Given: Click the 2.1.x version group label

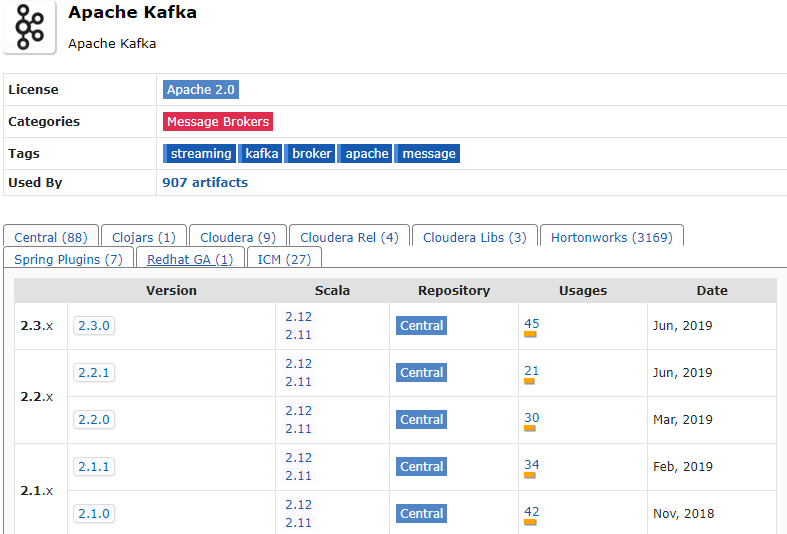Looking at the screenshot, I should [37, 490].
